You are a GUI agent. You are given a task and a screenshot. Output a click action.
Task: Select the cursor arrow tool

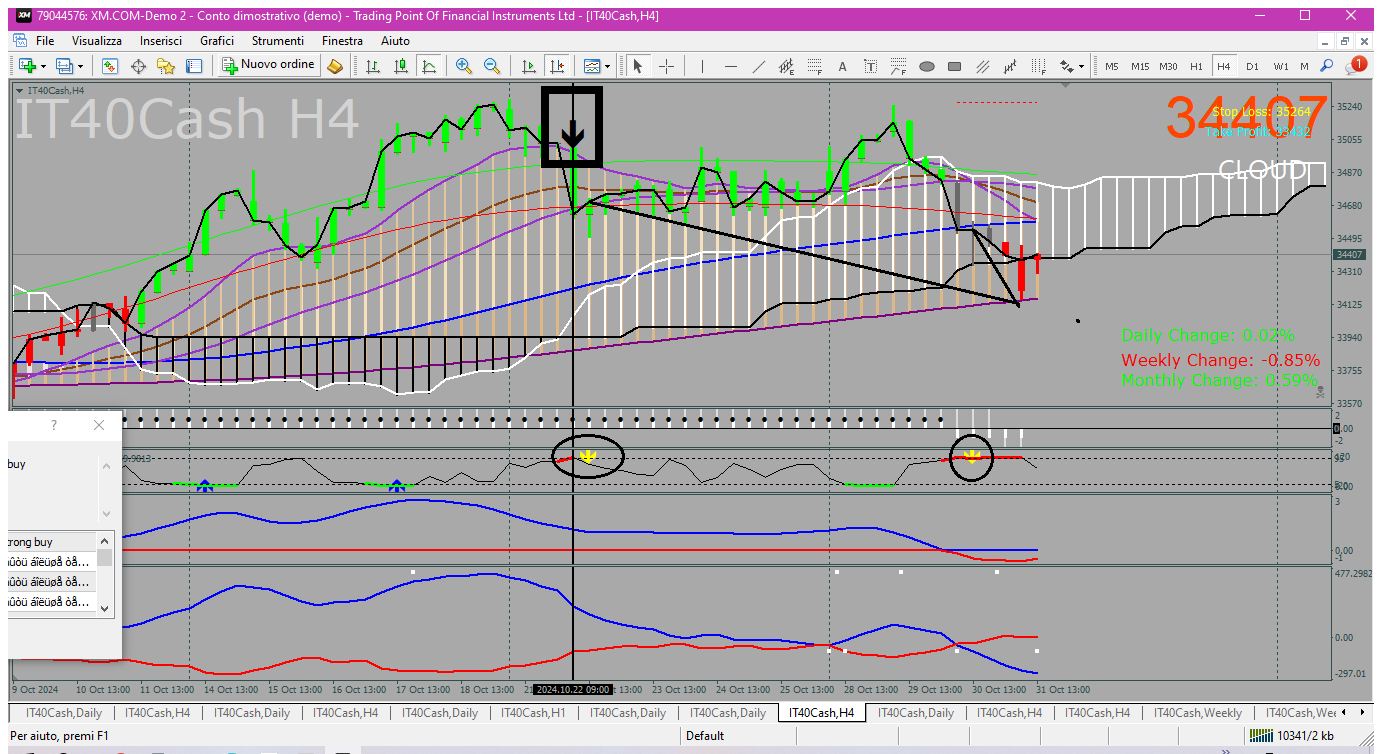click(637, 66)
